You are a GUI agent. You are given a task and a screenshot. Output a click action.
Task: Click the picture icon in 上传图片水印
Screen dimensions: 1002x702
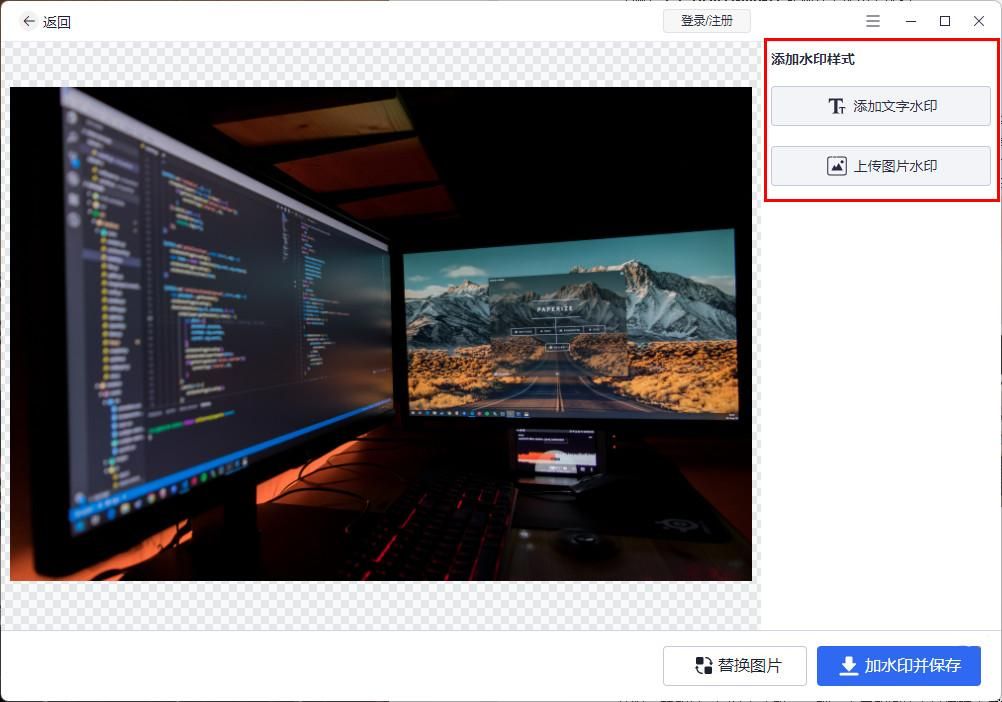tap(838, 165)
